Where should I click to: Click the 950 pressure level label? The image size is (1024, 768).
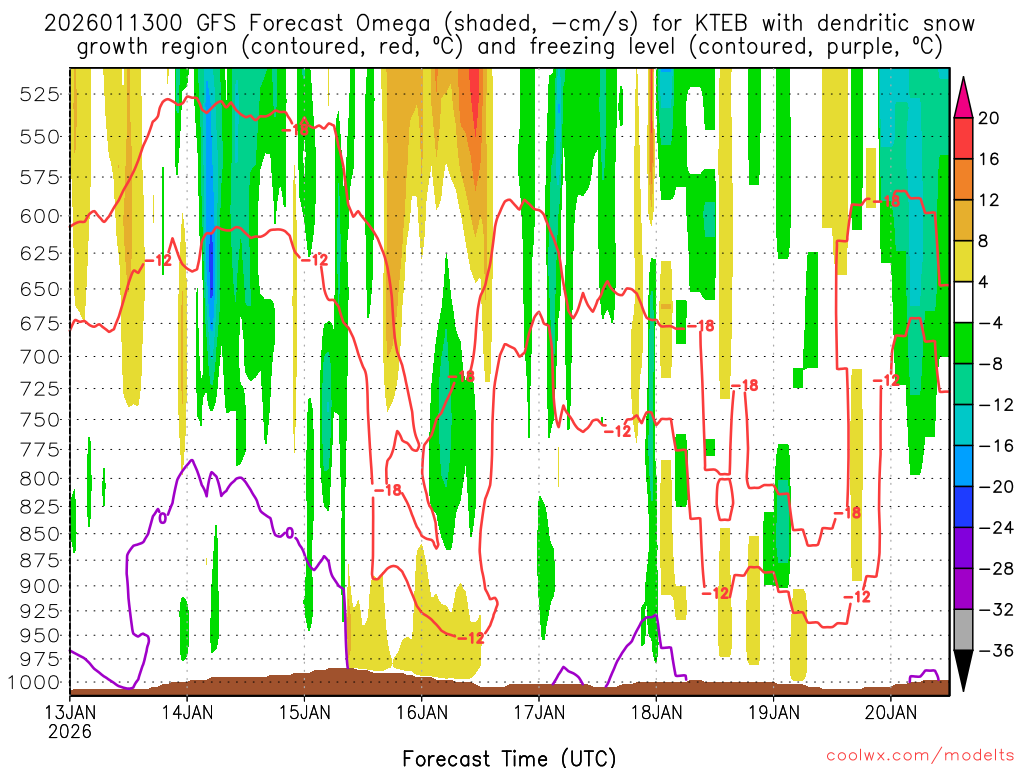point(40,635)
